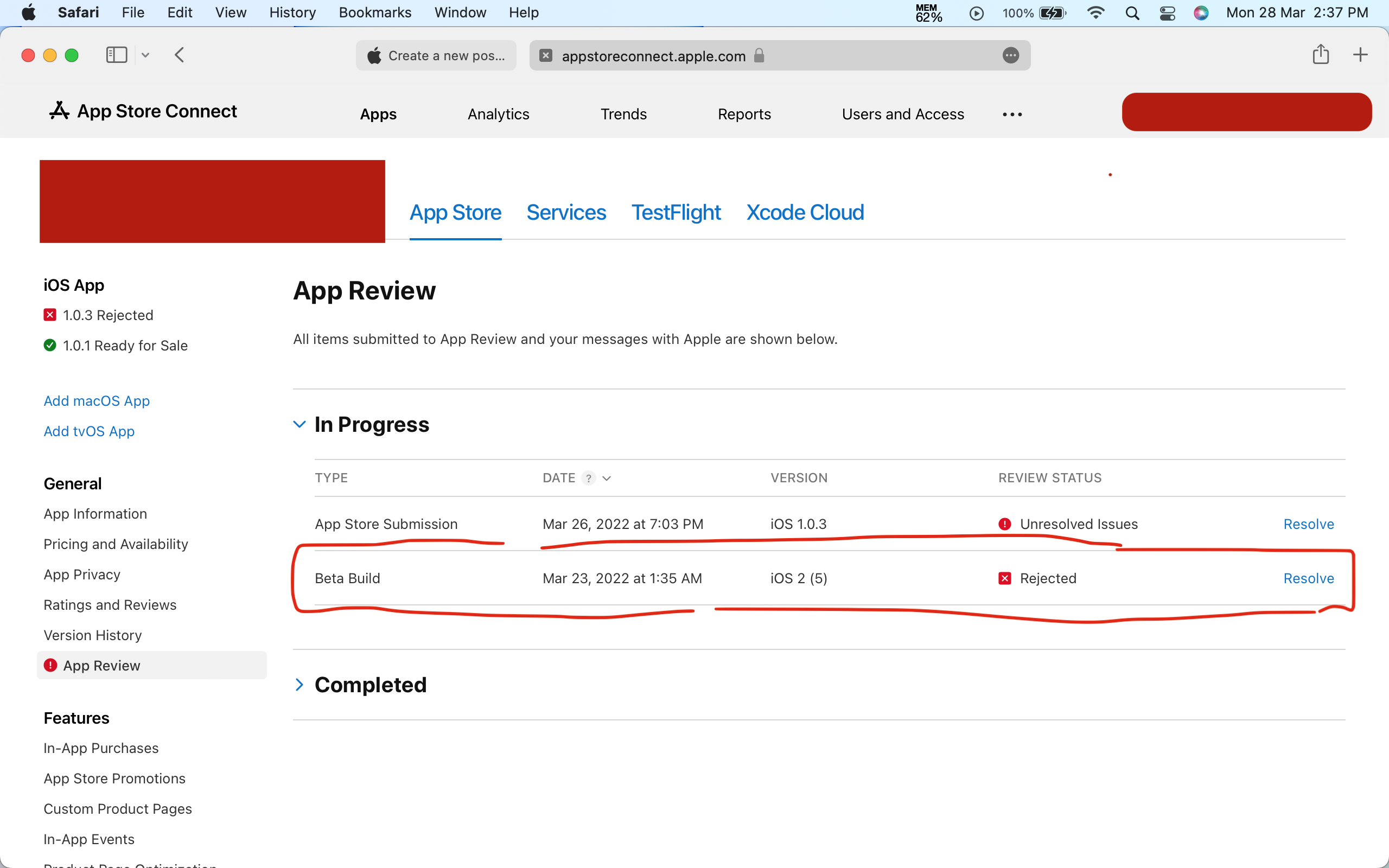Click 'Beta Build' type cell
Image resolution: width=1389 pixels, height=868 pixels.
click(x=347, y=578)
